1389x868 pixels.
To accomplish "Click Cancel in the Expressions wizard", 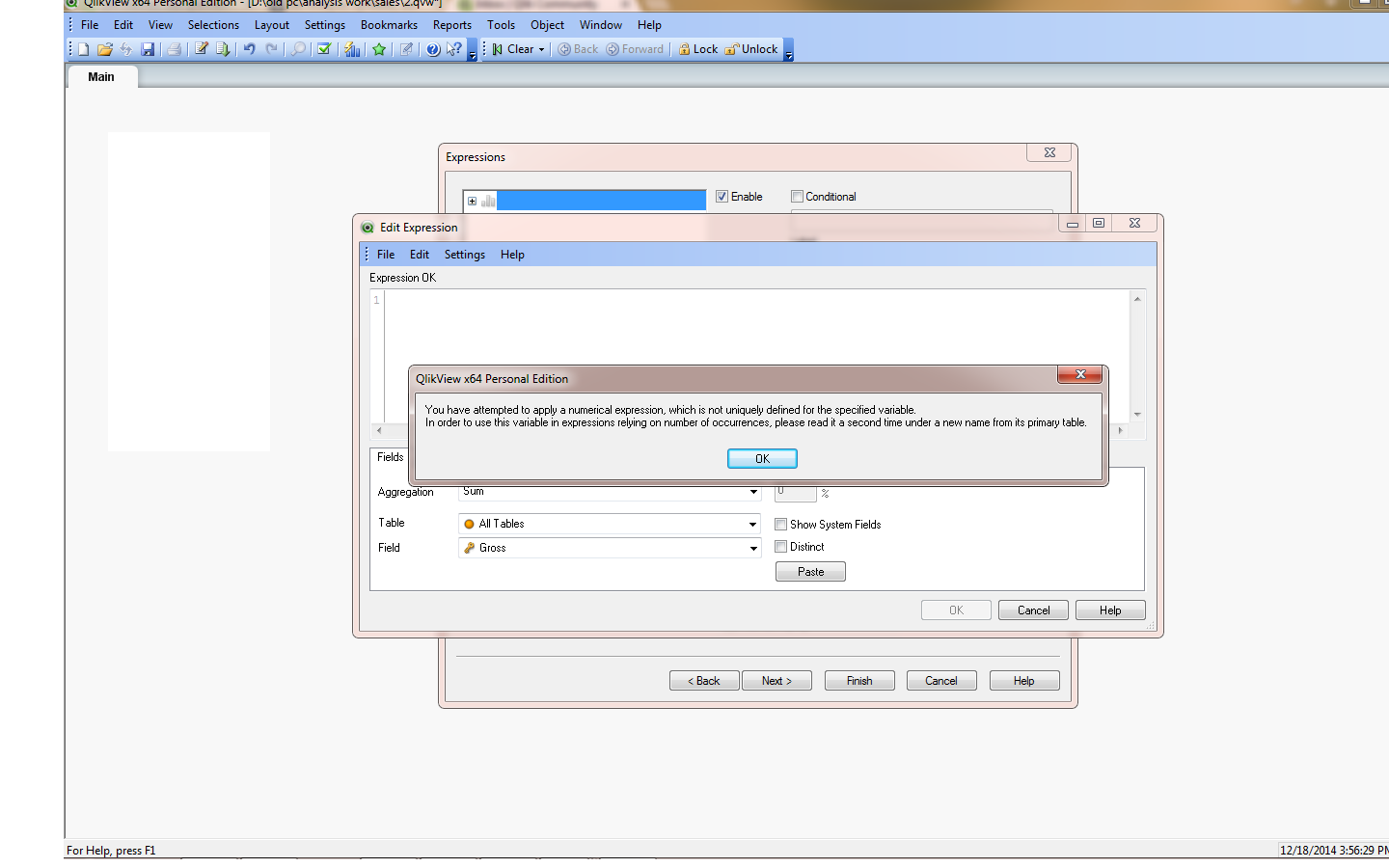I will point(941,681).
